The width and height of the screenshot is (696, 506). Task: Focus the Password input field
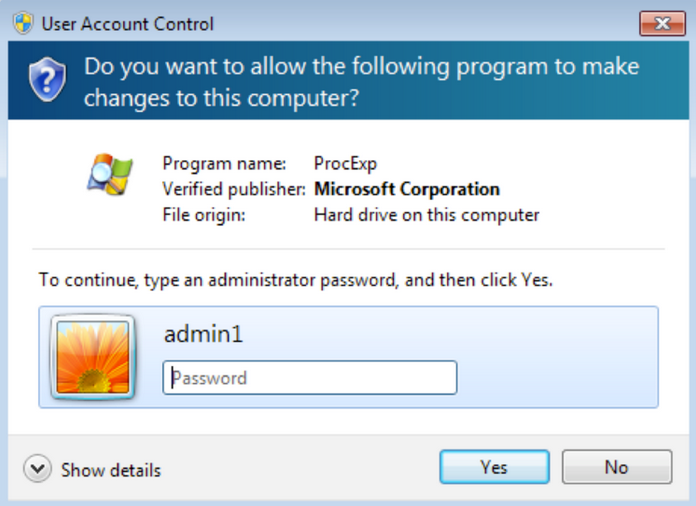pos(310,378)
